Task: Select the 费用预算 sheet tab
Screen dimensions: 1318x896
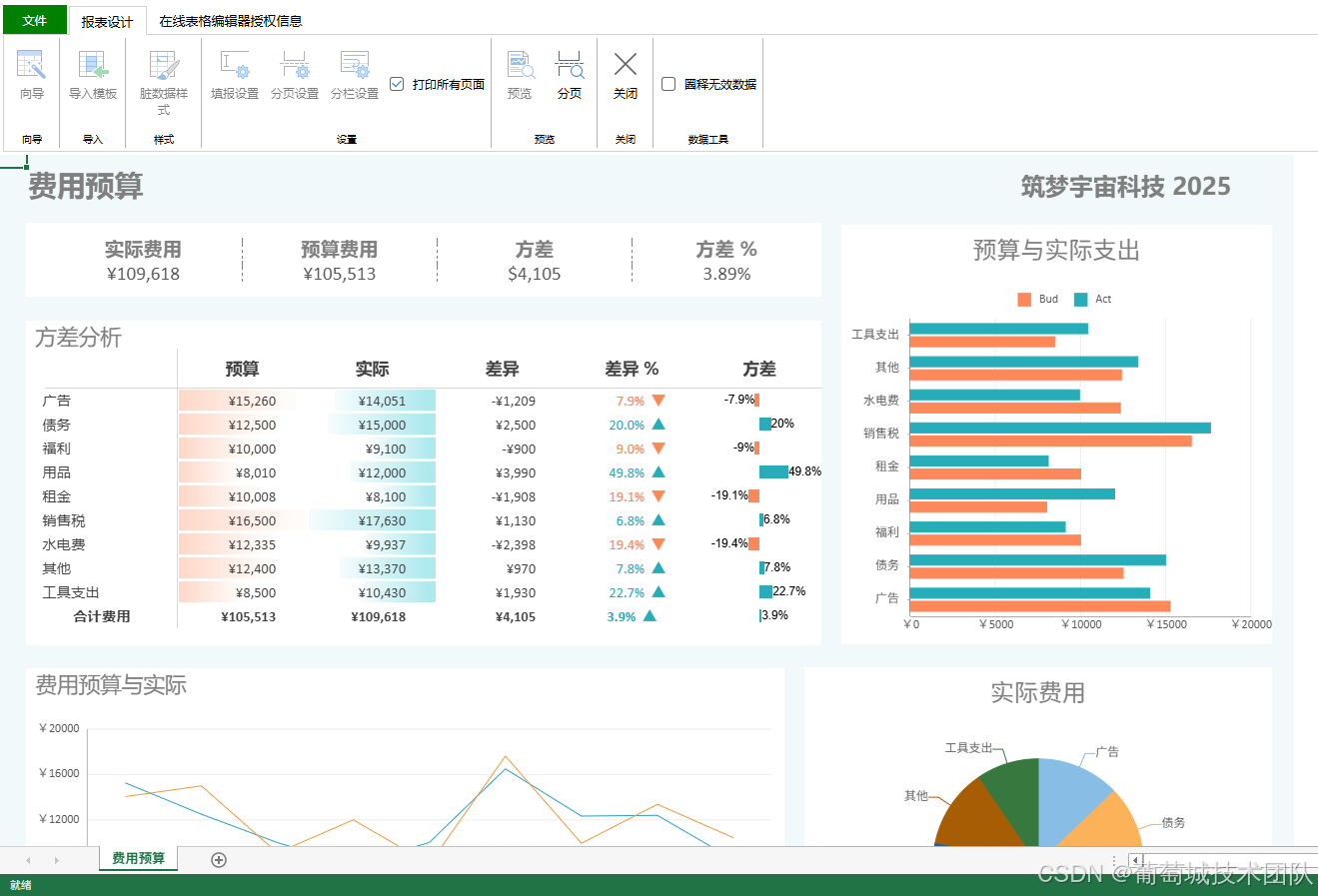Action: pyautogui.click(x=138, y=858)
